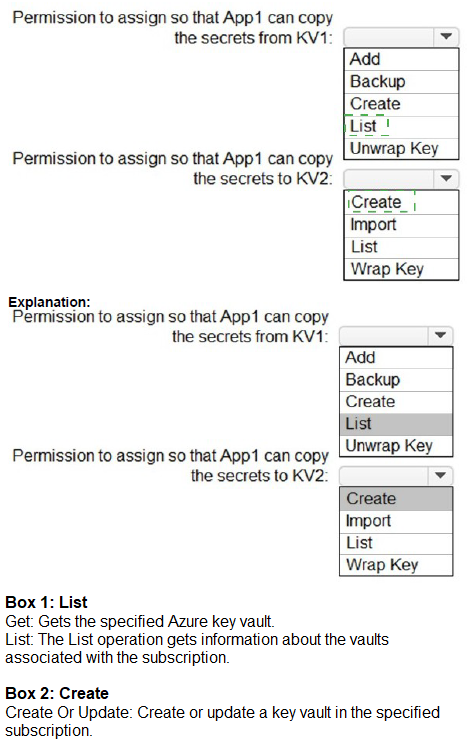Select Add in the top KV1 list

(402, 59)
